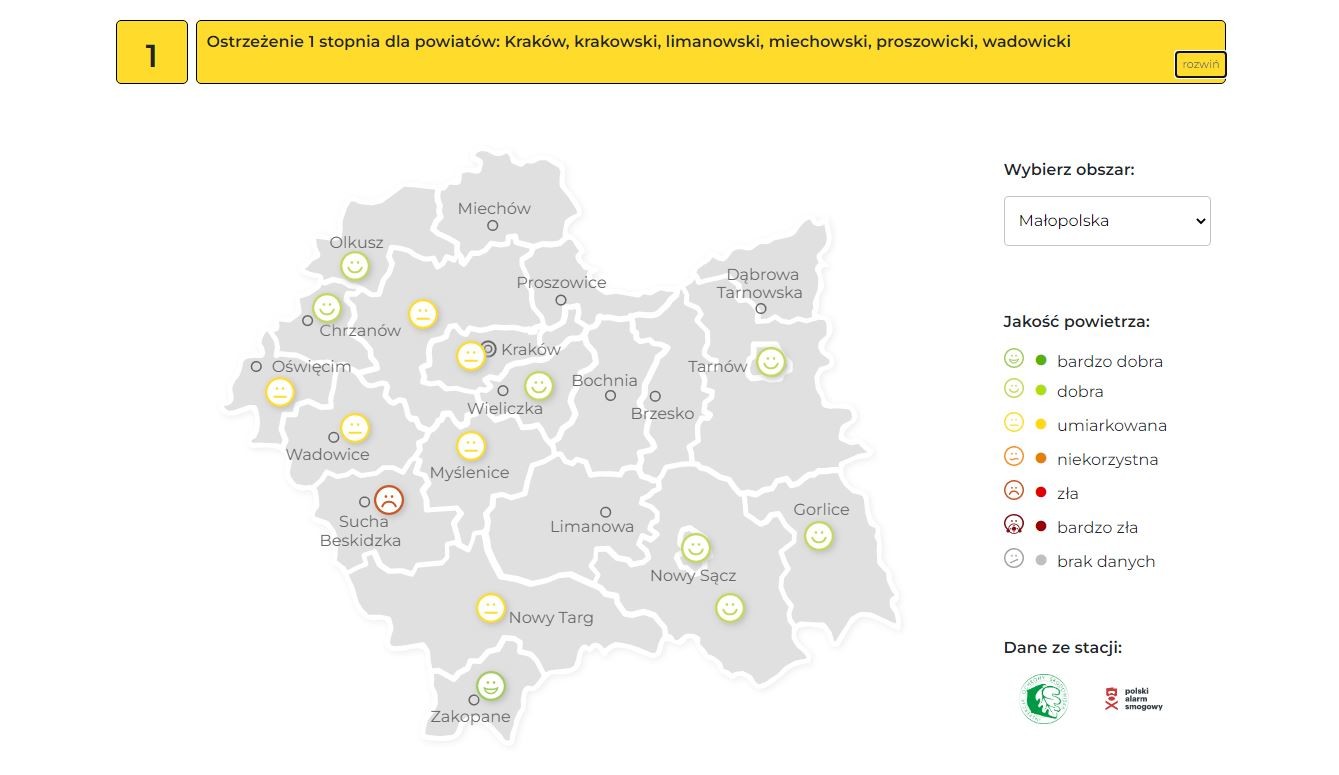This screenshot has height=775, width=1339.
Task: Select the green smiley station at Zakopane
Action: [490, 686]
